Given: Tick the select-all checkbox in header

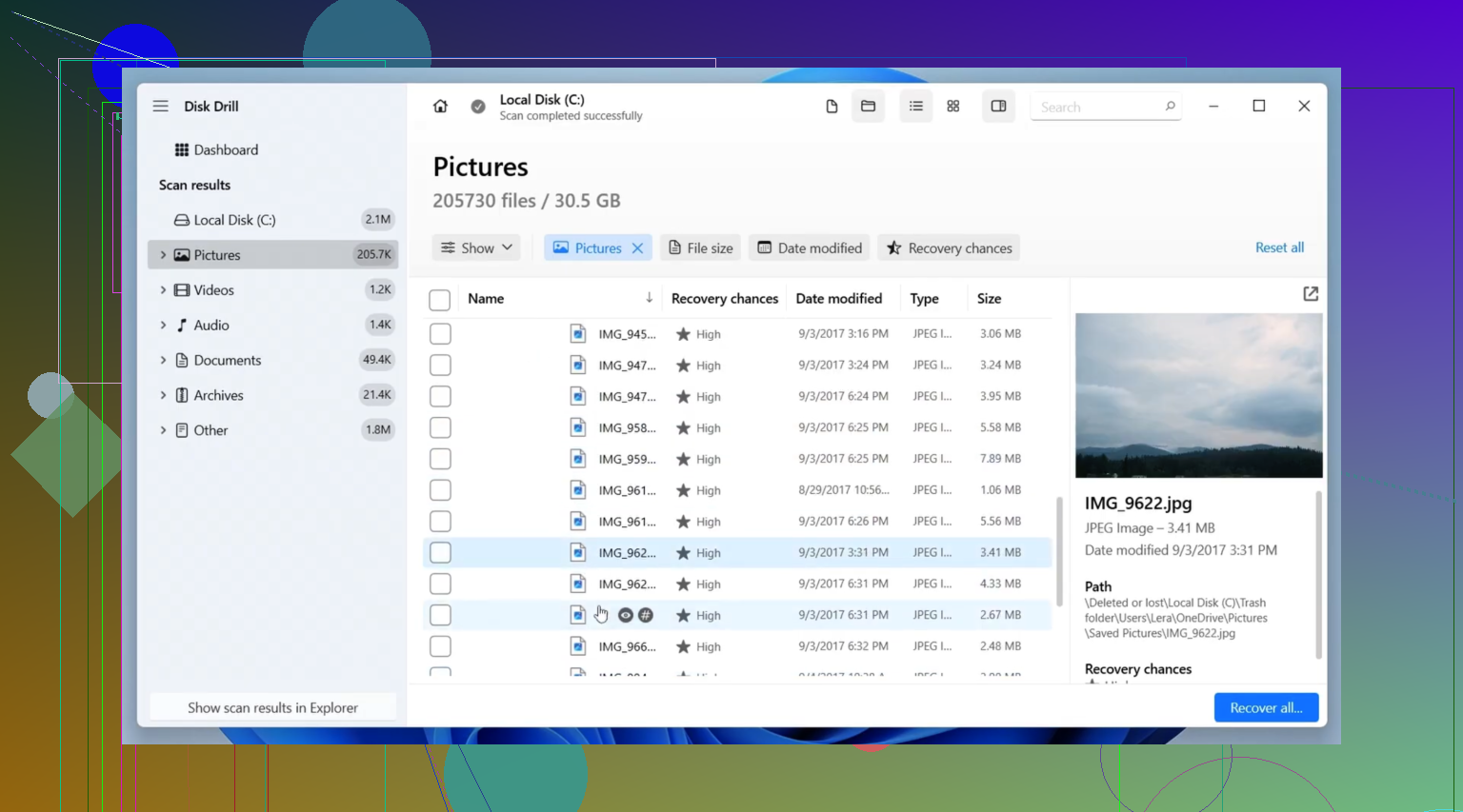Looking at the screenshot, I should pyautogui.click(x=440, y=300).
